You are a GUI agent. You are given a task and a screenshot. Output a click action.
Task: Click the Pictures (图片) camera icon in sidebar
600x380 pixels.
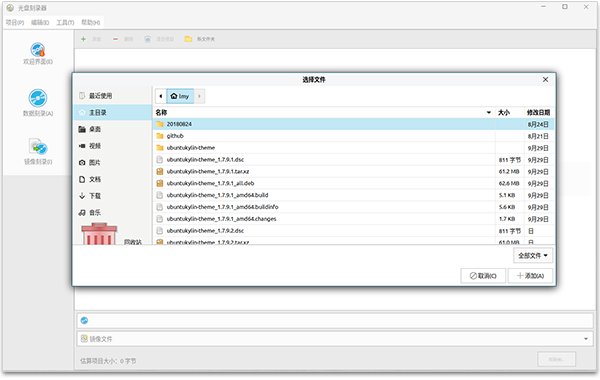82,163
